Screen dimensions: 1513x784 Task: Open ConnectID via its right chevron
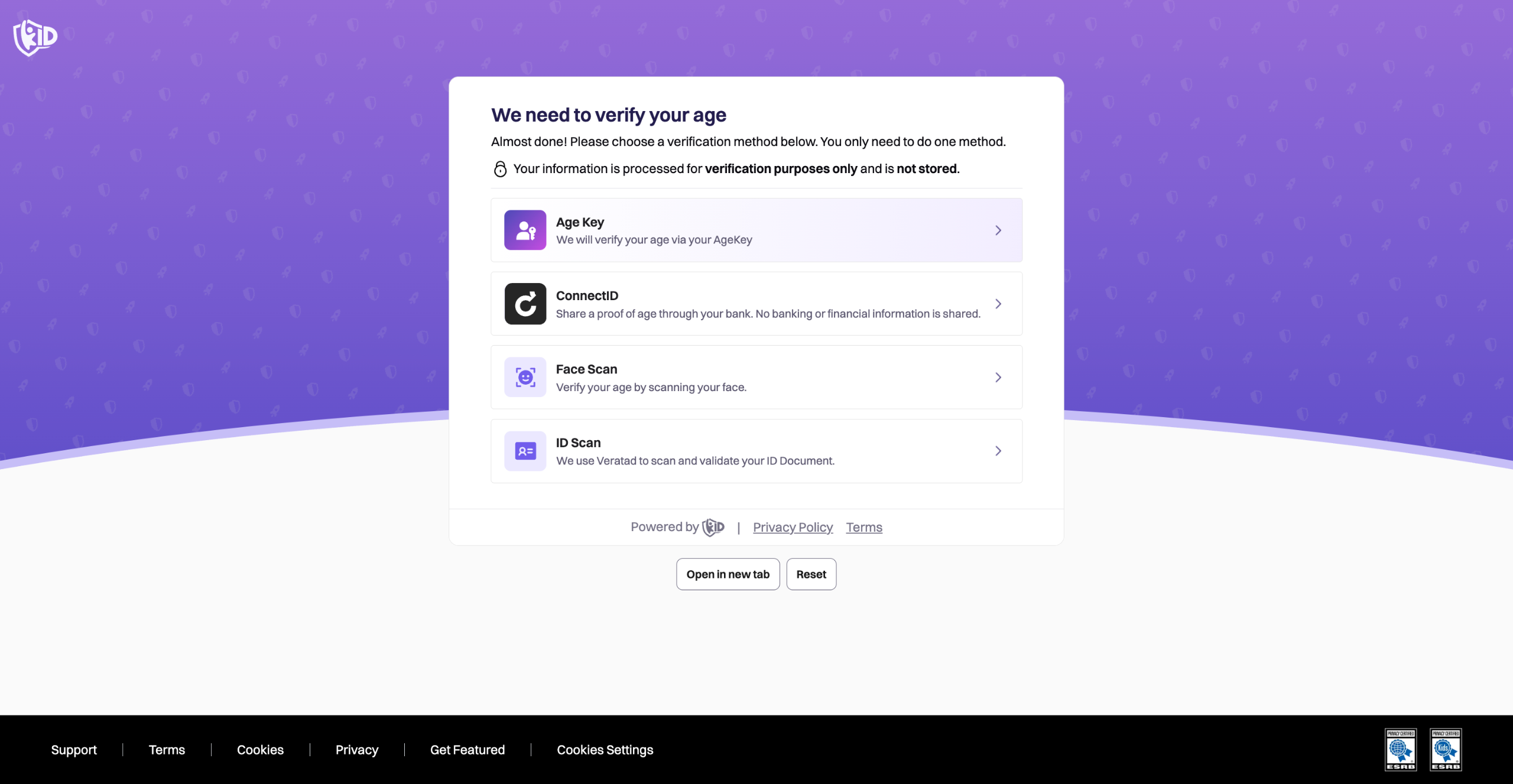pyautogui.click(x=998, y=304)
